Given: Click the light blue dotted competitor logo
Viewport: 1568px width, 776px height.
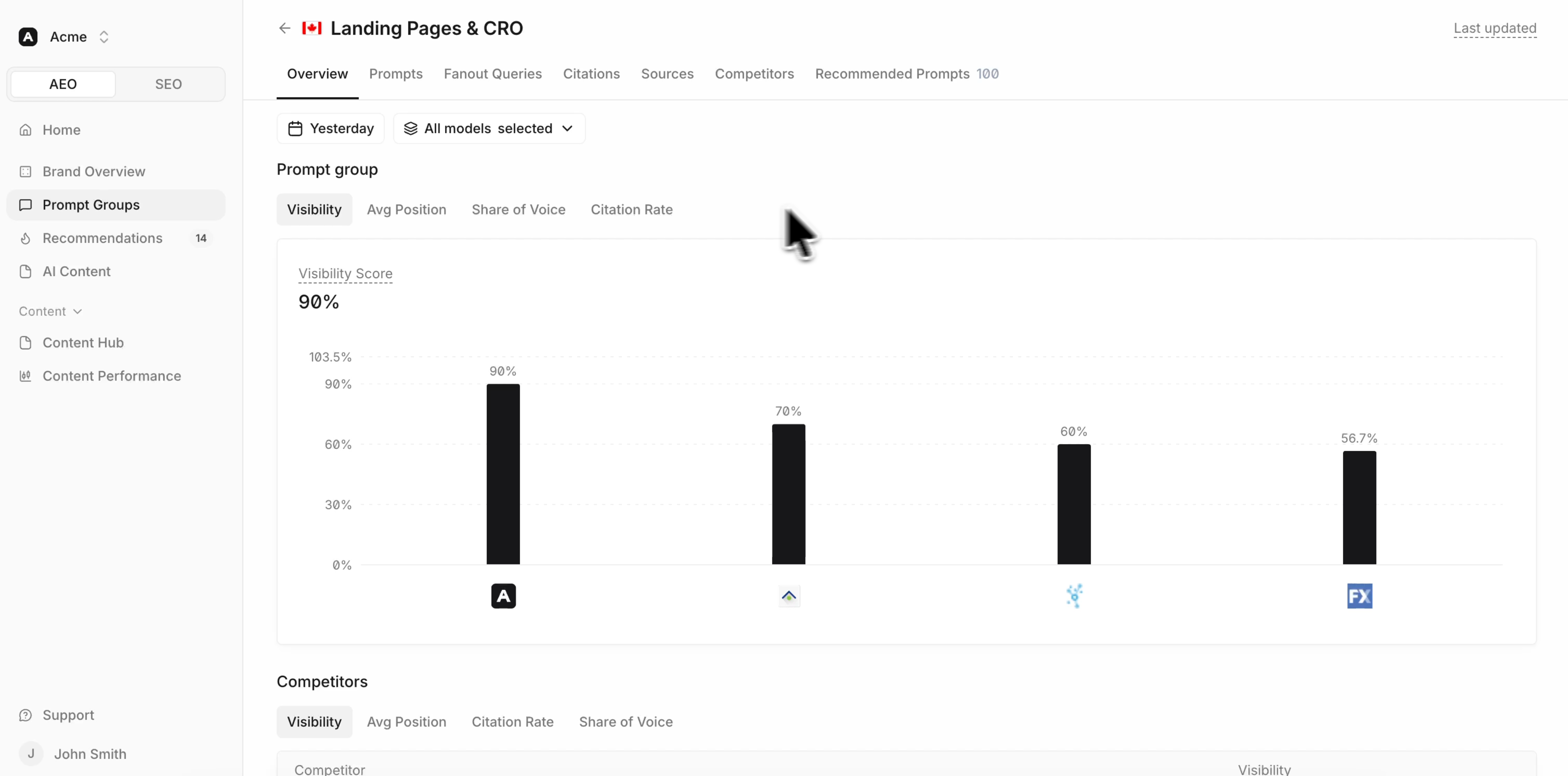Looking at the screenshot, I should (x=1074, y=596).
